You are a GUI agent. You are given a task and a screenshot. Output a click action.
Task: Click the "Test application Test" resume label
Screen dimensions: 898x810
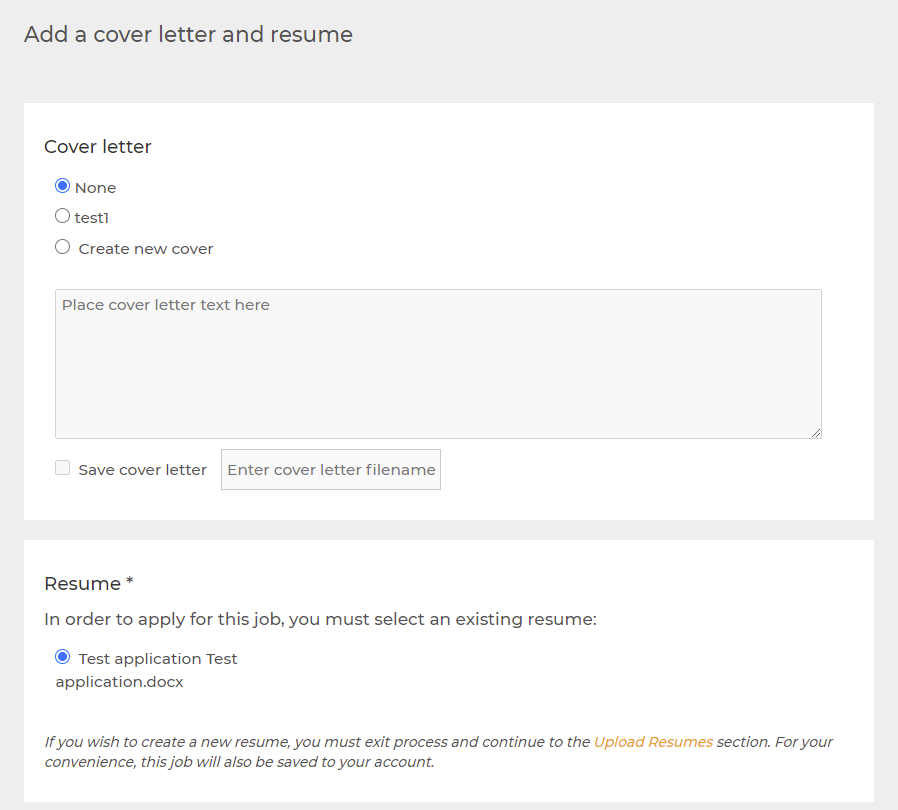pos(158,659)
